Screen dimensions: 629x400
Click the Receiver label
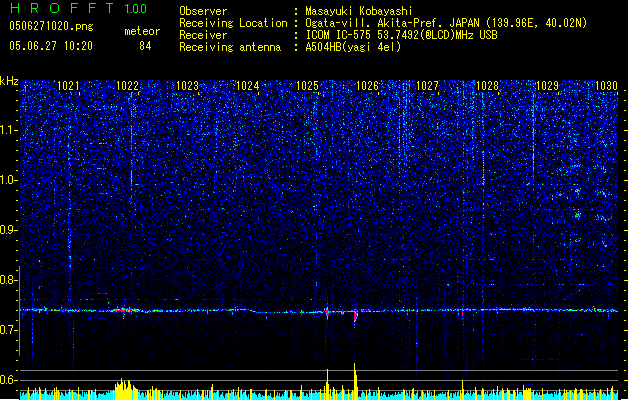(x=203, y=35)
